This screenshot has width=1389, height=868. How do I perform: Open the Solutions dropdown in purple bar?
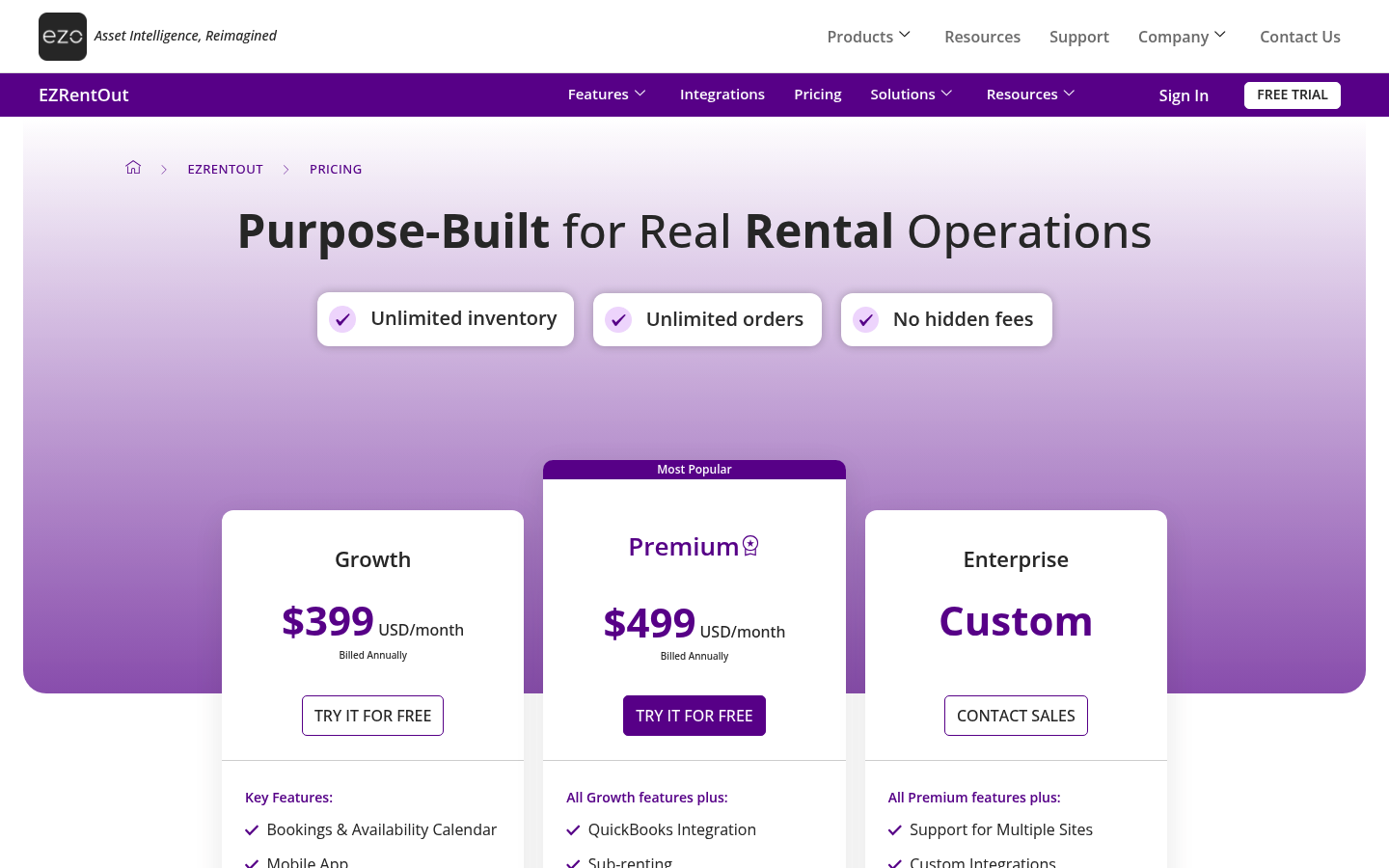(912, 95)
